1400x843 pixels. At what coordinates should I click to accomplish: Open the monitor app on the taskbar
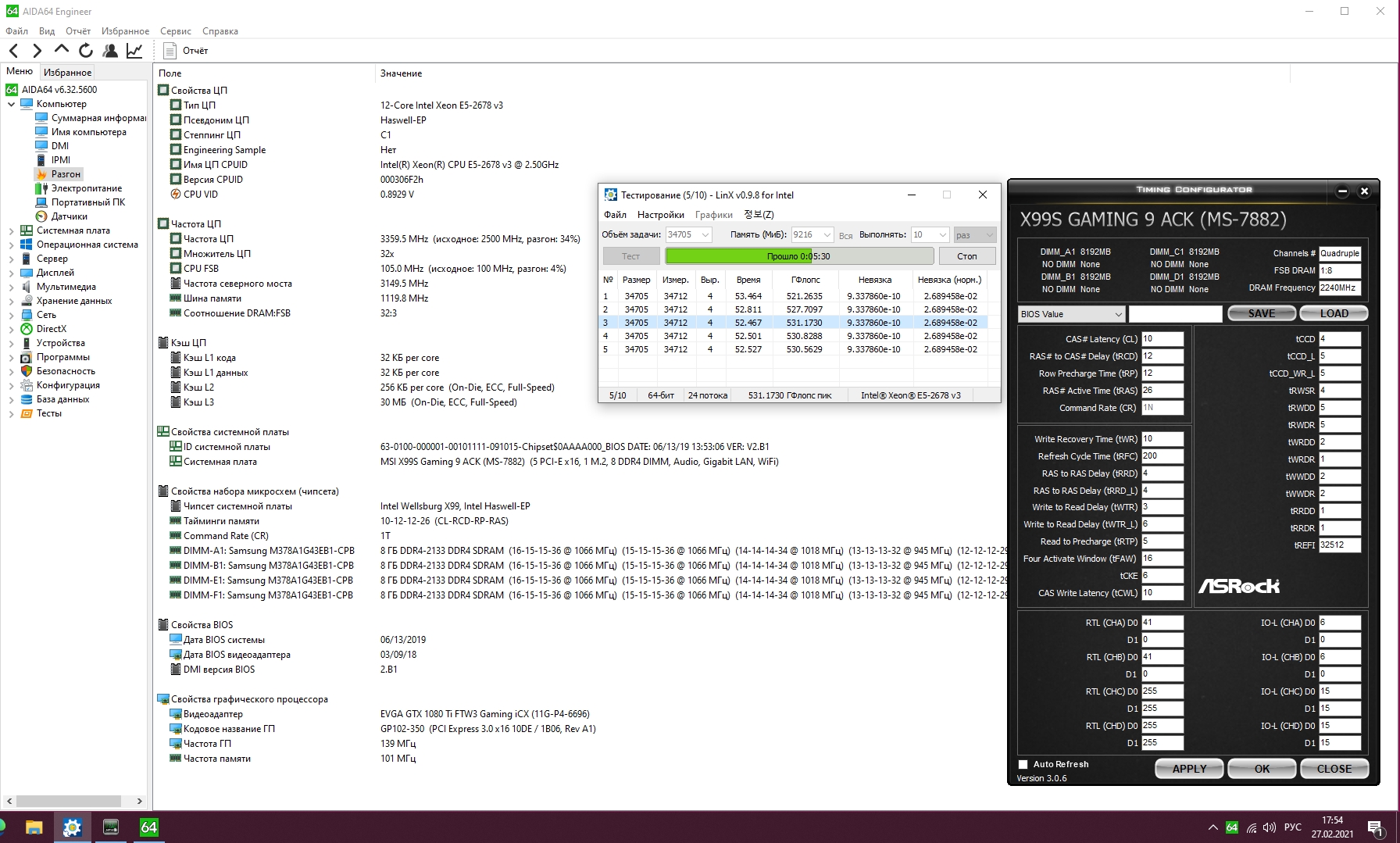(x=110, y=827)
